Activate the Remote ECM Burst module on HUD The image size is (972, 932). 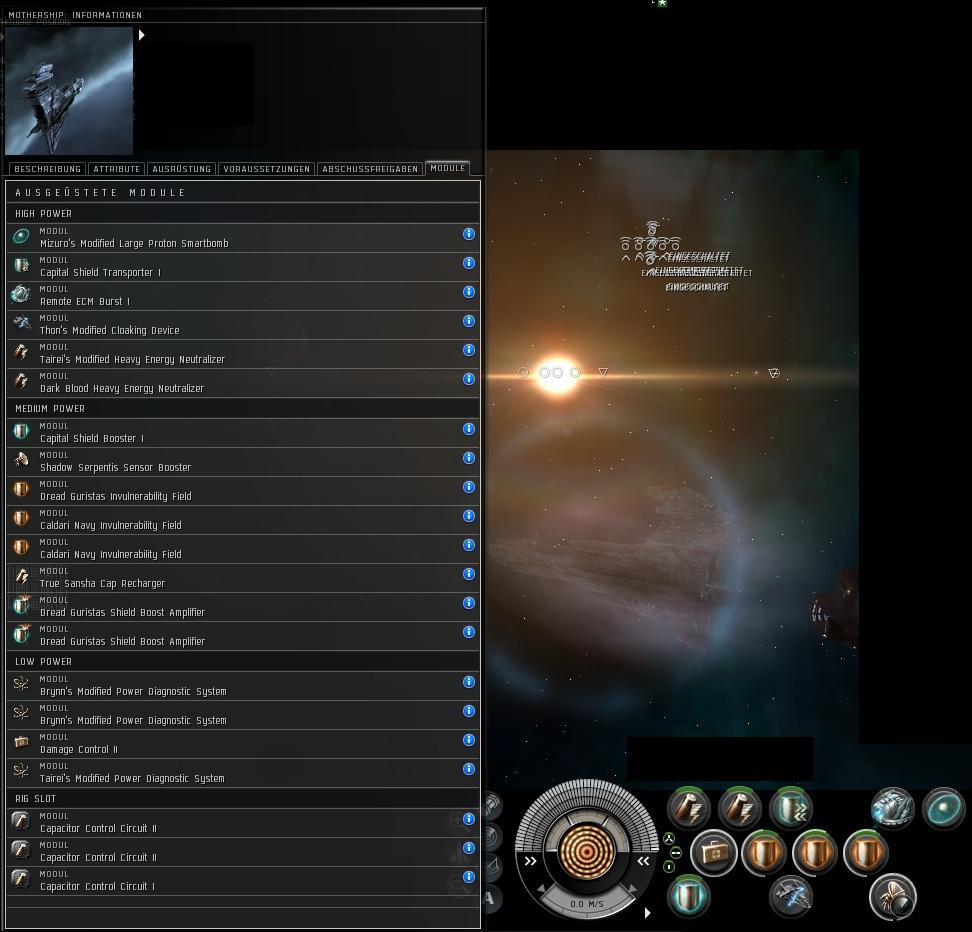(x=893, y=808)
